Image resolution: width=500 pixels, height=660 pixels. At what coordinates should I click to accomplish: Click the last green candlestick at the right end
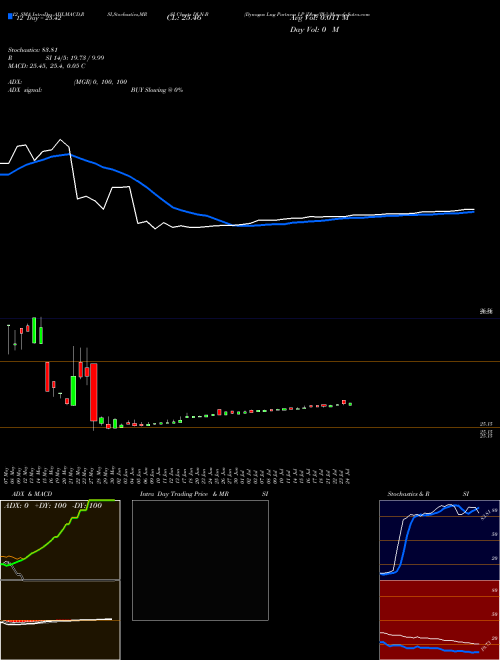tap(350, 404)
